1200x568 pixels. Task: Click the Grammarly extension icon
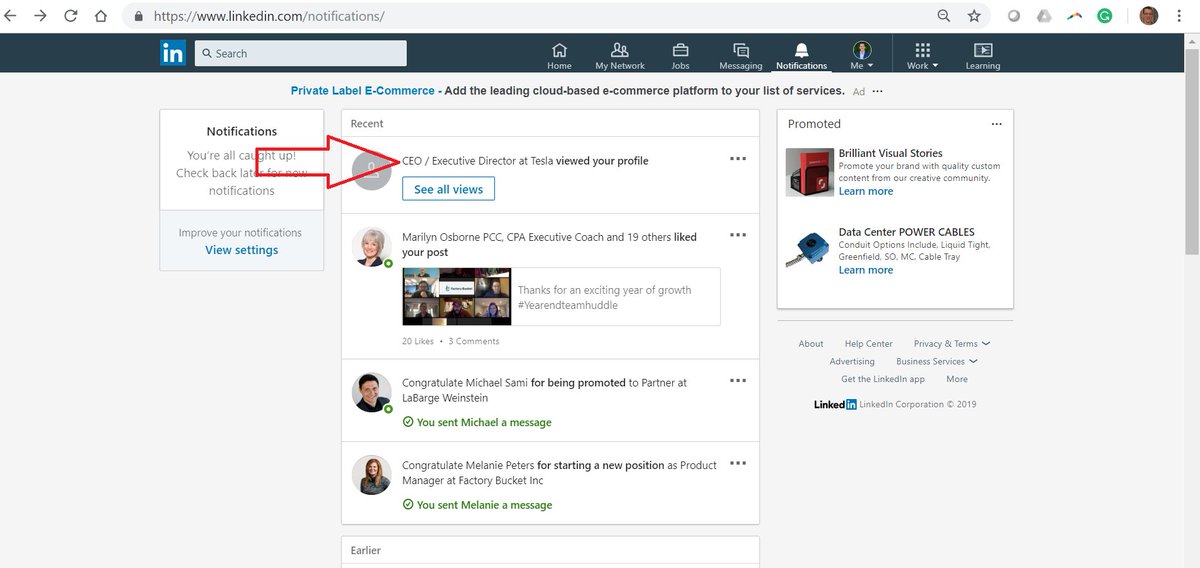[1105, 16]
